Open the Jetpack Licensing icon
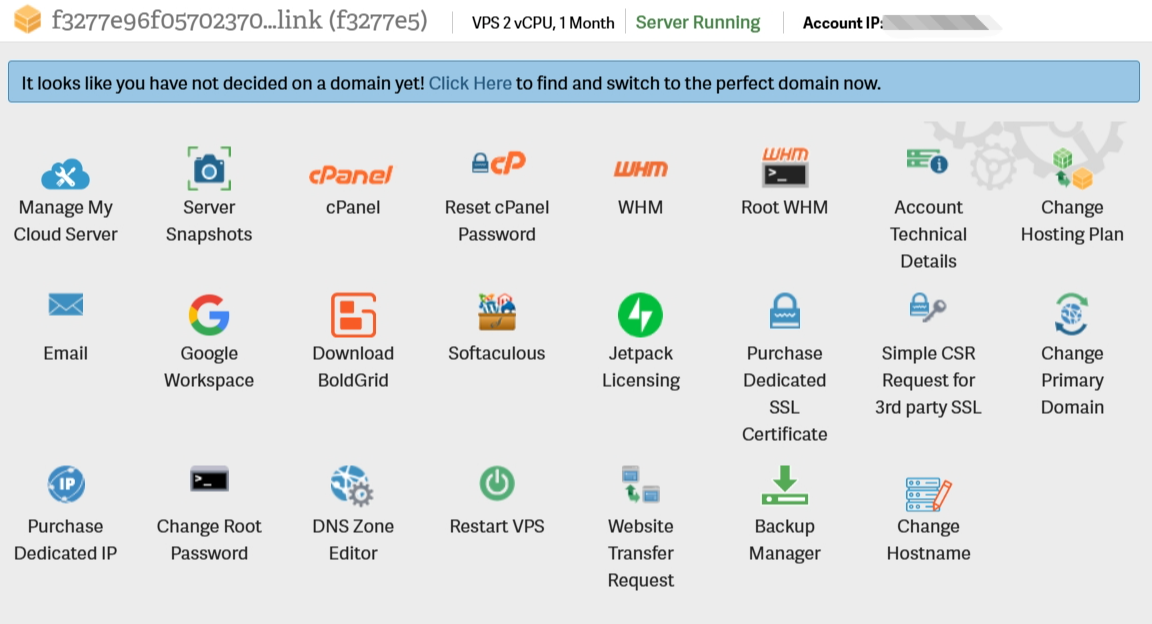The image size is (1152, 624). click(641, 315)
